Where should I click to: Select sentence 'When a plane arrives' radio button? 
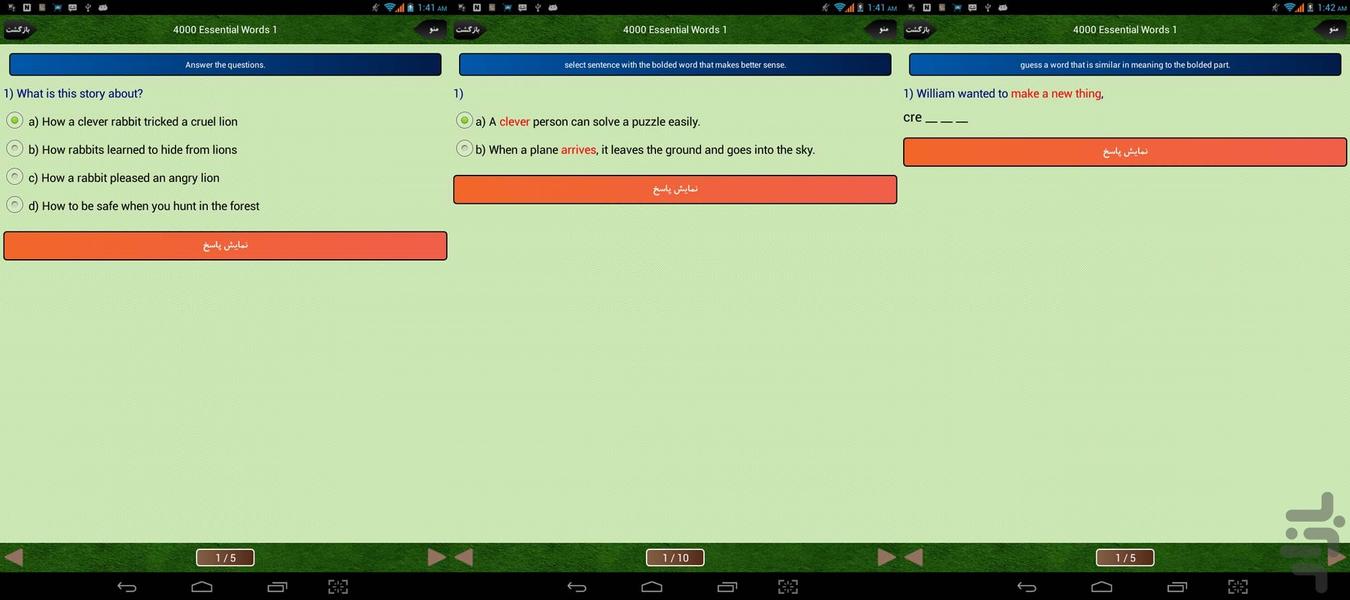465,149
